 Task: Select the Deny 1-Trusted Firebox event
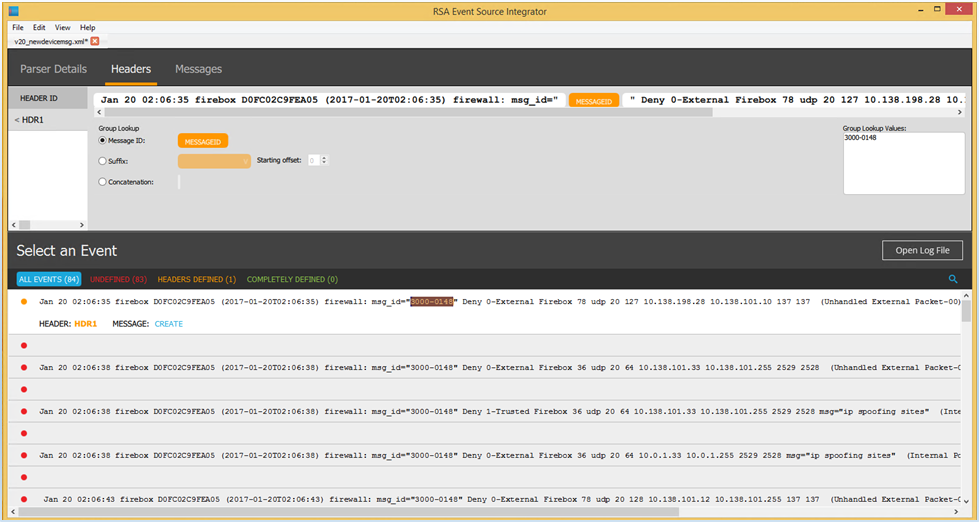click(x=486, y=411)
